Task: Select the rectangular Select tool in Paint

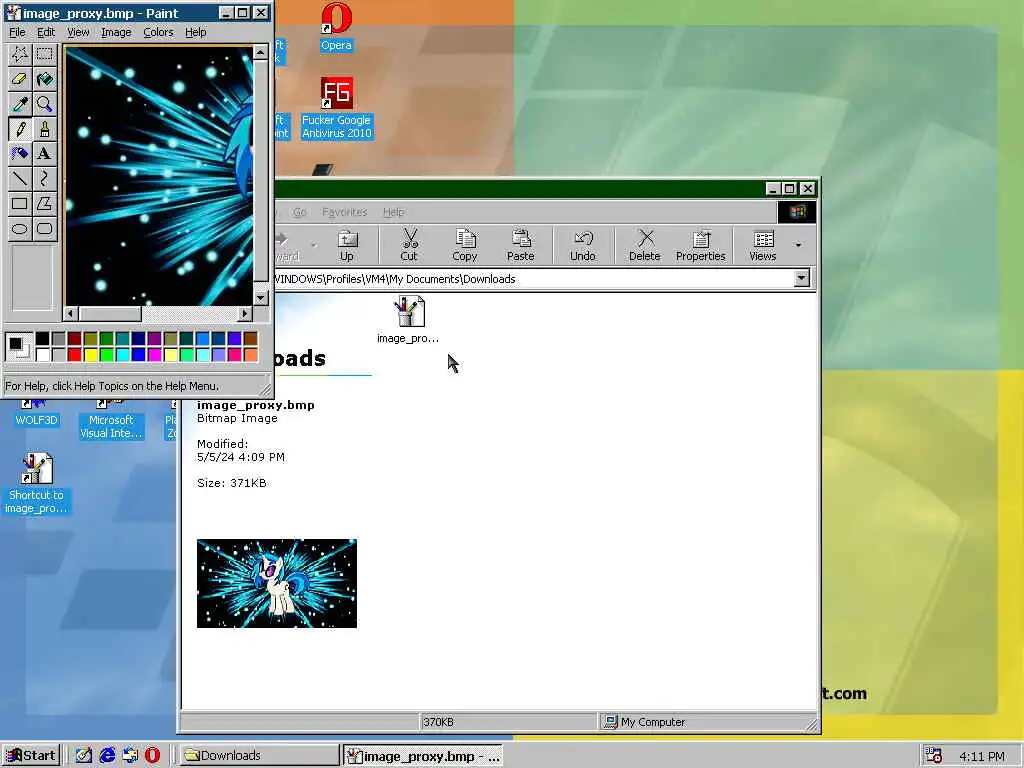Action: 44,54
